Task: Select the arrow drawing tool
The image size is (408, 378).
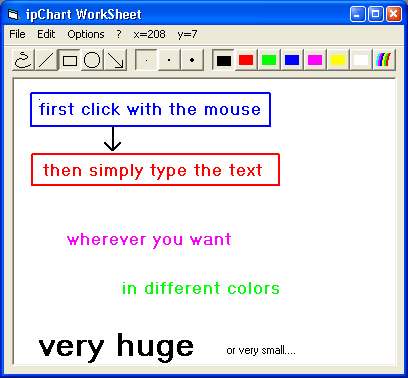Action: tap(115, 60)
